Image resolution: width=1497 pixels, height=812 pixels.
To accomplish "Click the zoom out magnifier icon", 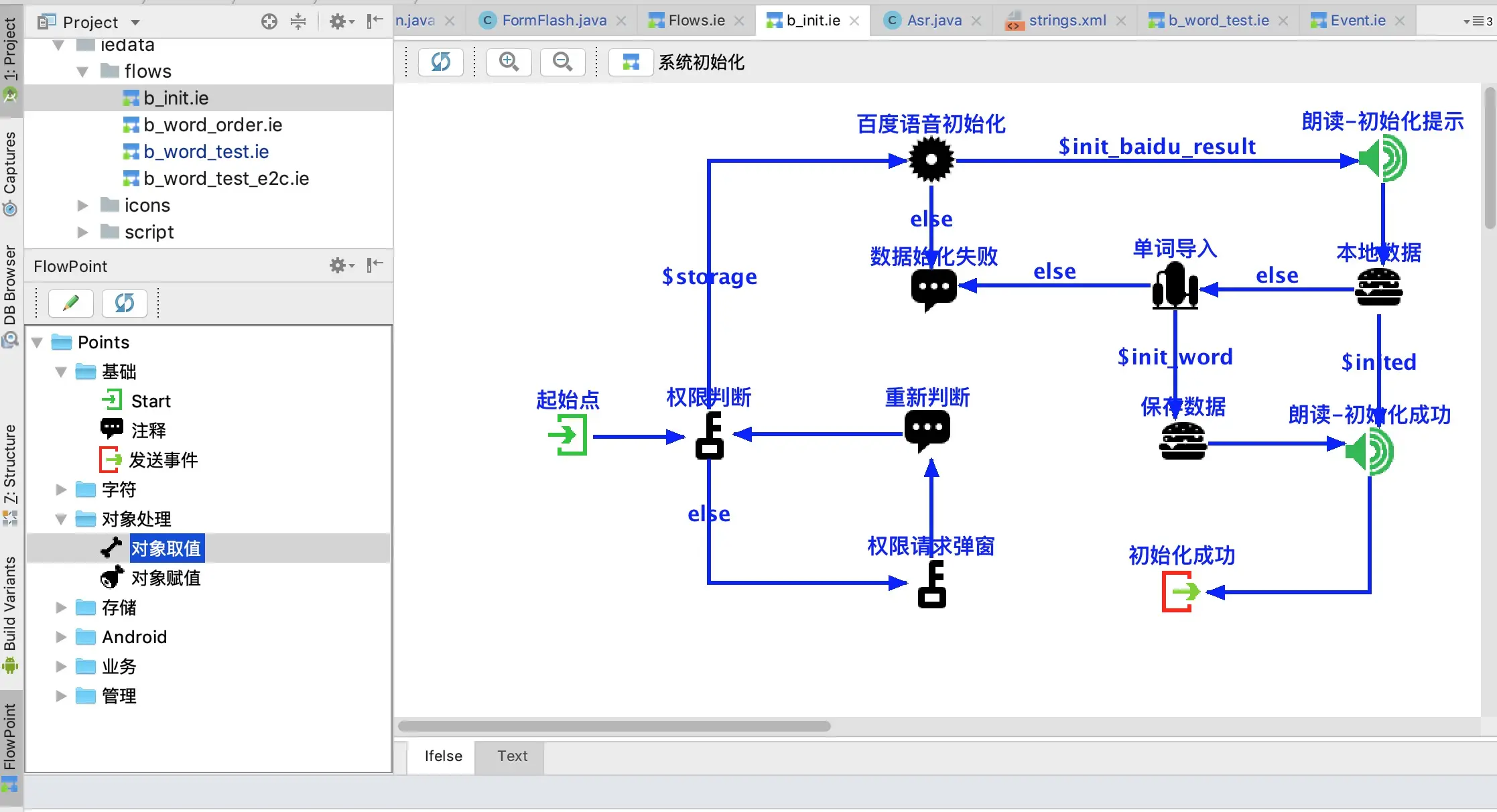I will 562,62.
